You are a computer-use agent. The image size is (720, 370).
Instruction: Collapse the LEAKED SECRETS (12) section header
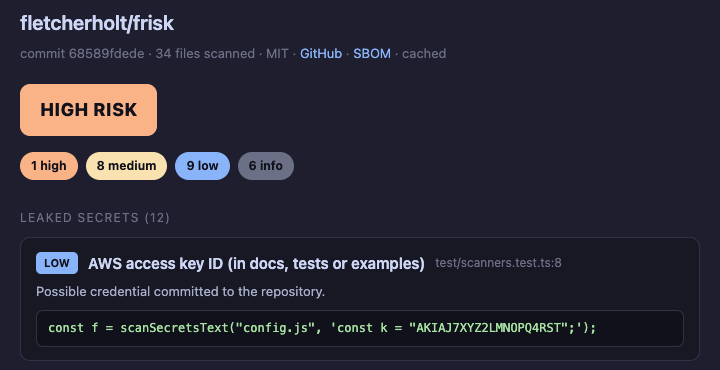point(95,218)
